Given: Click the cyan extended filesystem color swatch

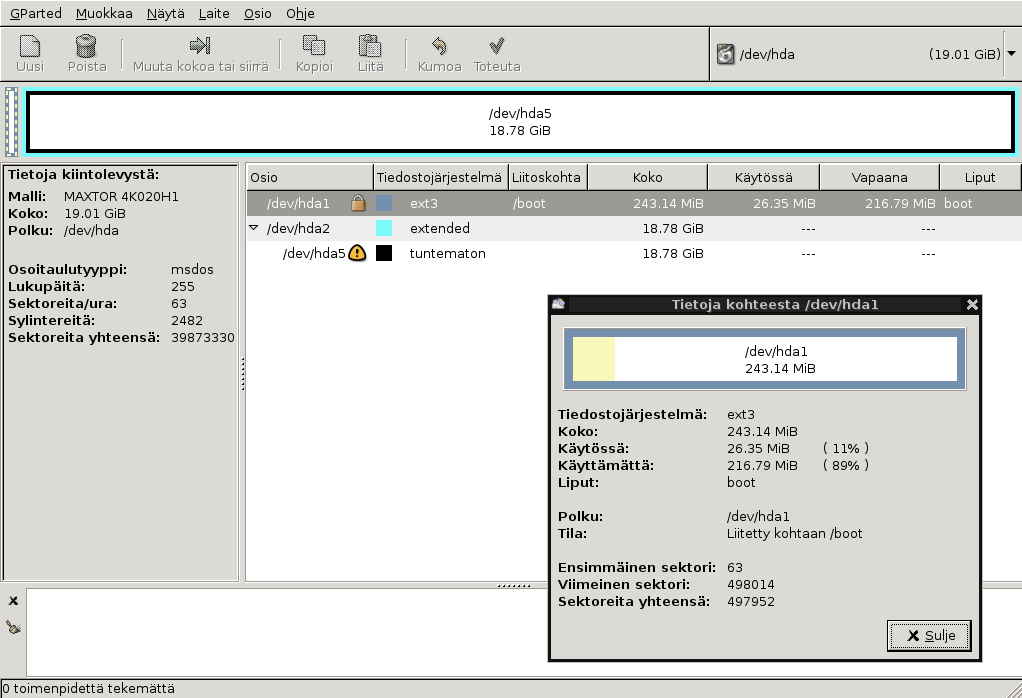Looking at the screenshot, I should point(384,228).
